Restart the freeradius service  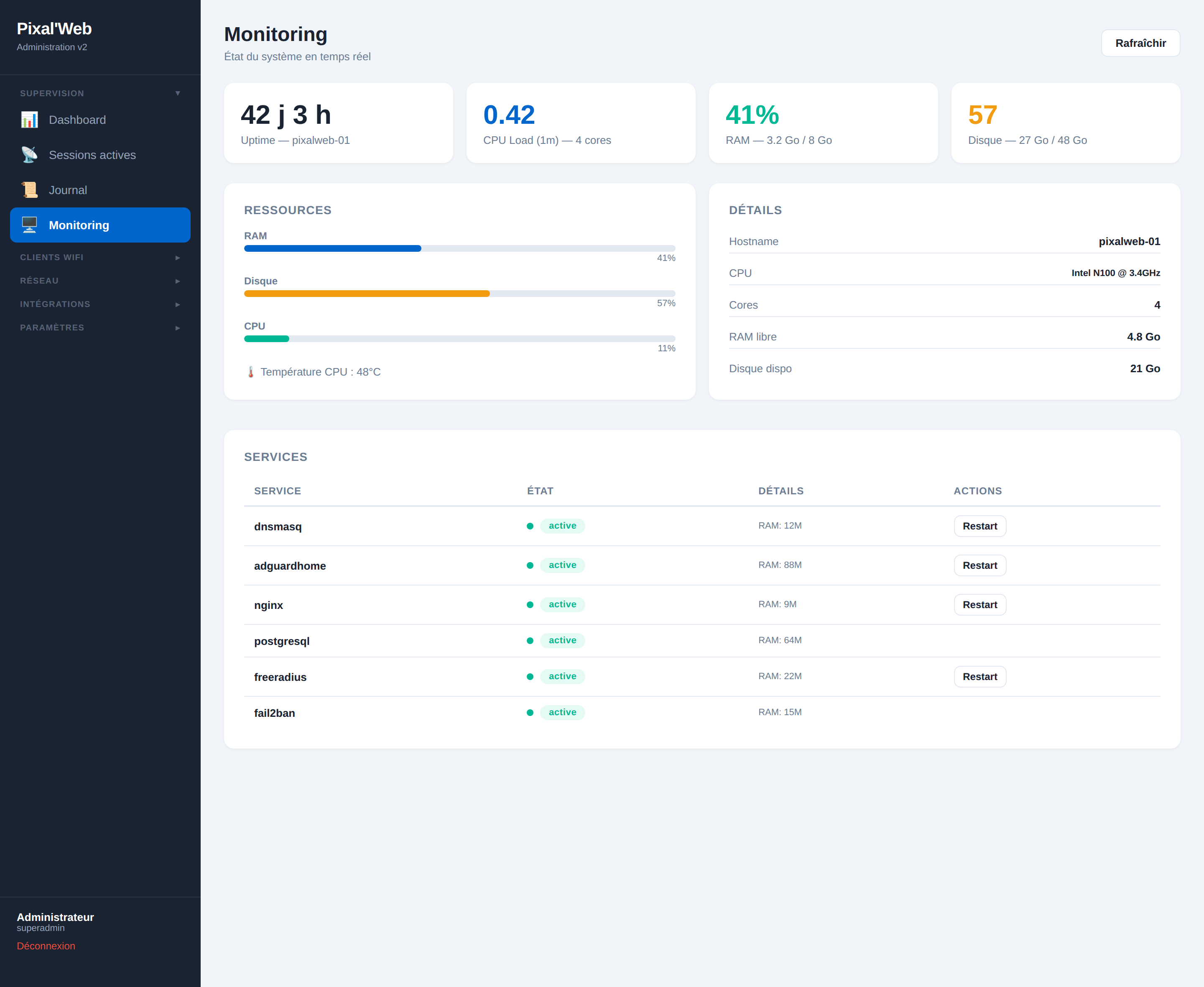(980, 677)
